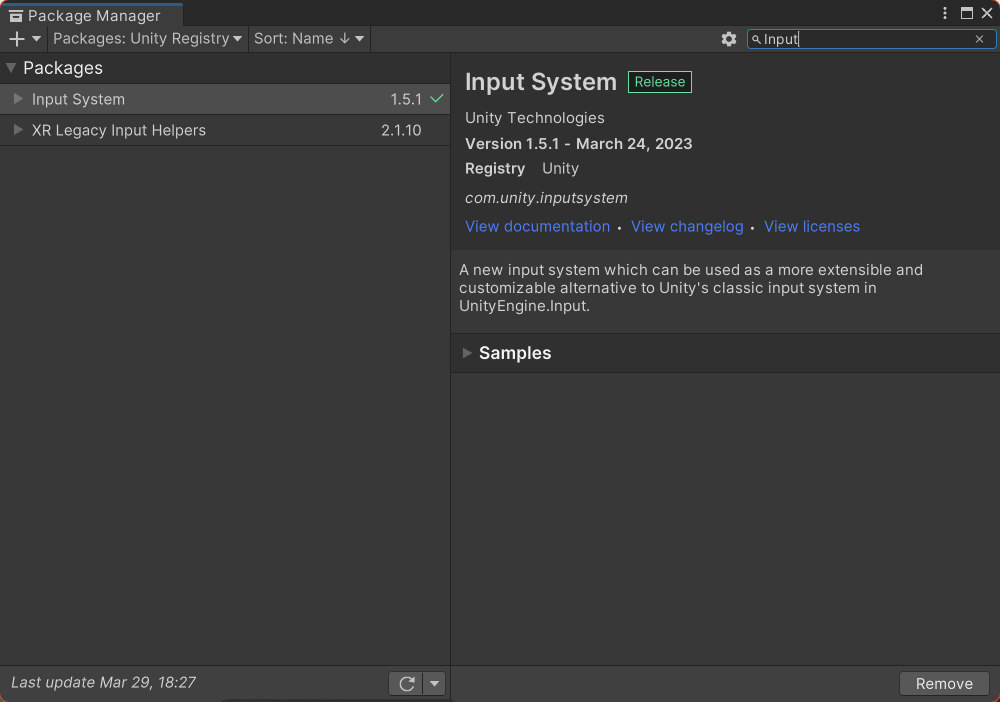Select the XR Legacy Input Helpers package
Screen dimensions: 1000x702
pos(224,131)
